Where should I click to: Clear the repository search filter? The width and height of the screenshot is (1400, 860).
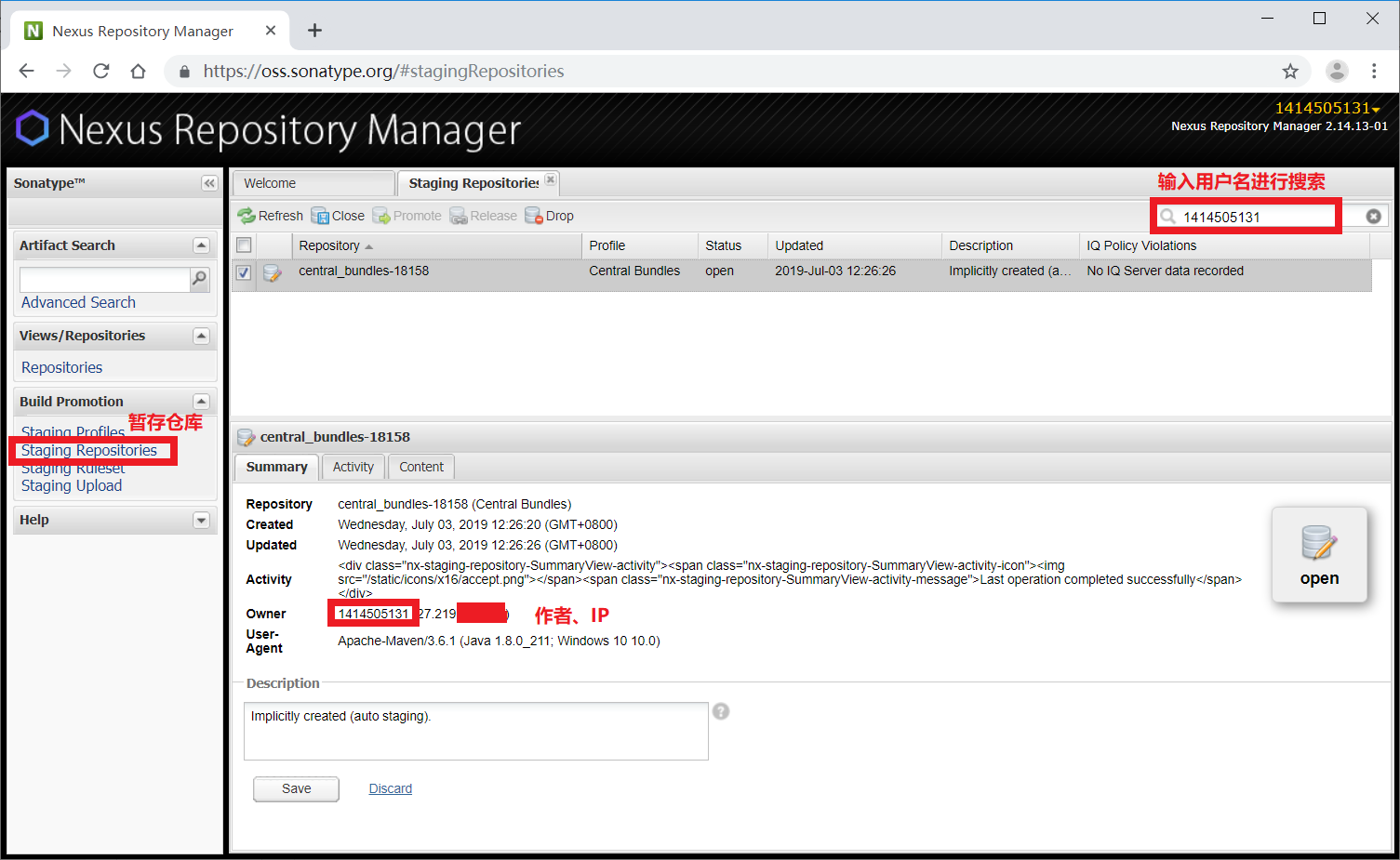(x=1373, y=217)
